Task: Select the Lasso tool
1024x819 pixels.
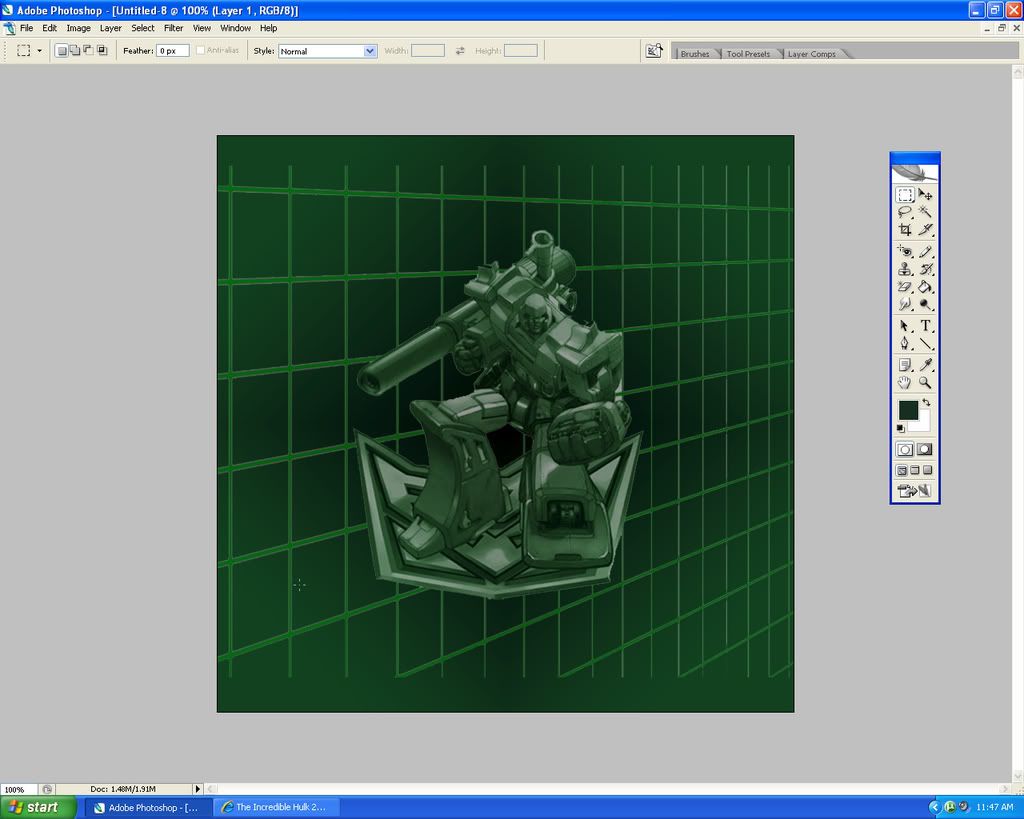Action: pyautogui.click(x=904, y=212)
